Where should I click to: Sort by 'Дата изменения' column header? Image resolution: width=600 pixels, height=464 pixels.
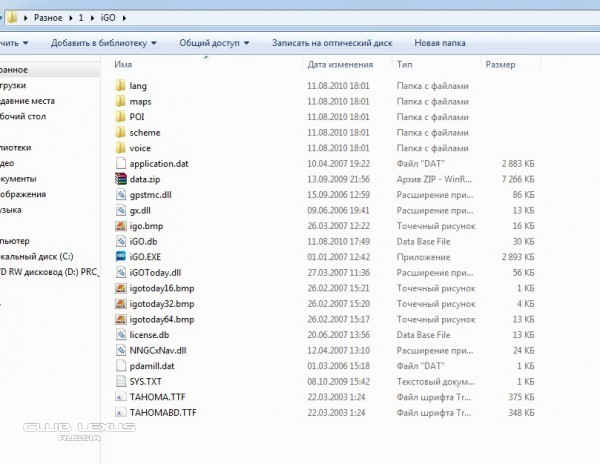340,64
